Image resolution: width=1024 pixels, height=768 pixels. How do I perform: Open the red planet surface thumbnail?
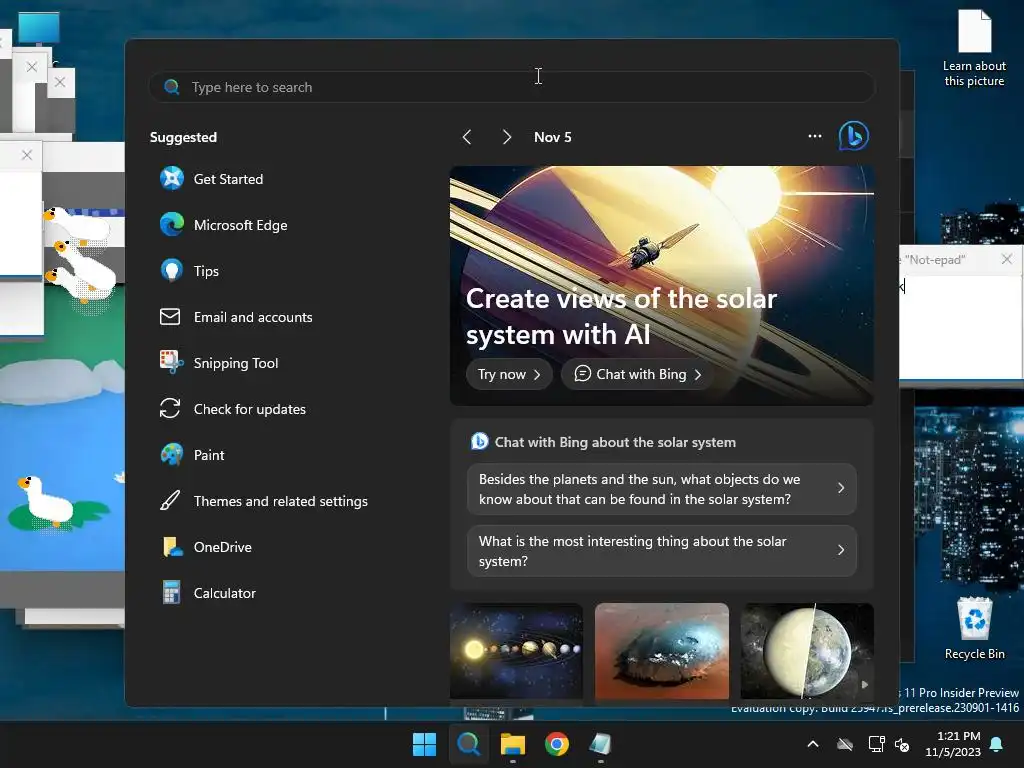click(x=662, y=650)
